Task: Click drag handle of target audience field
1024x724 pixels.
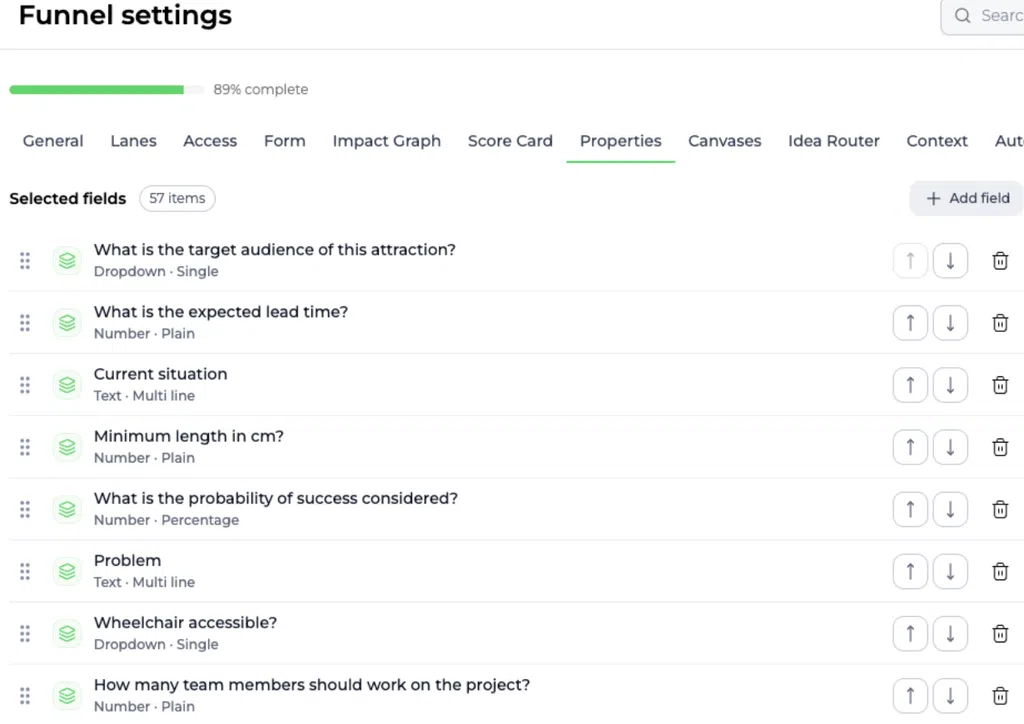Action: [x=25, y=261]
